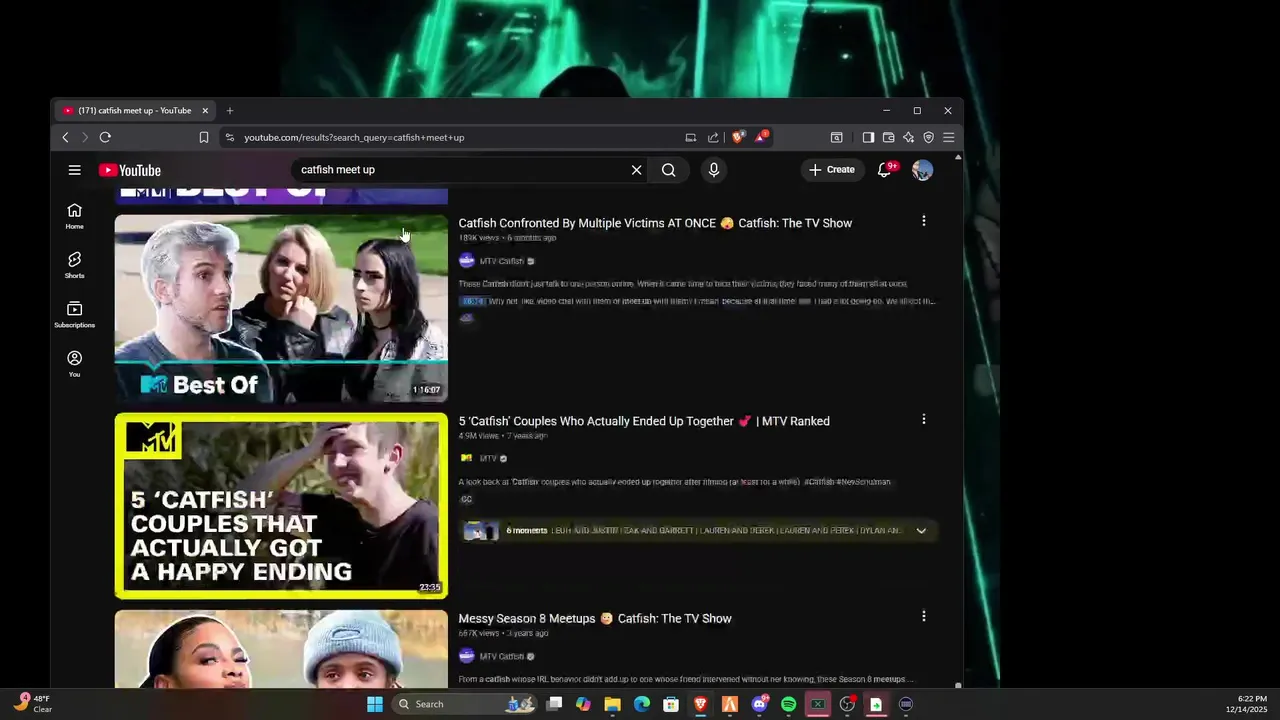This screenshot has height=720, width=1280.
Task: Open more options for Catfish Confronted video
Action: (x=923, y=220)
